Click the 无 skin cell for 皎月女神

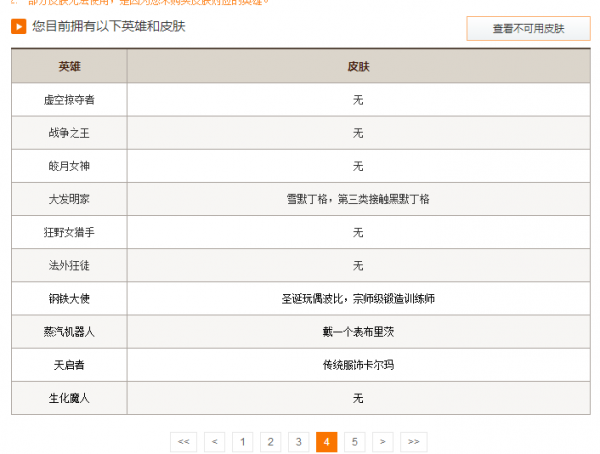359,166
